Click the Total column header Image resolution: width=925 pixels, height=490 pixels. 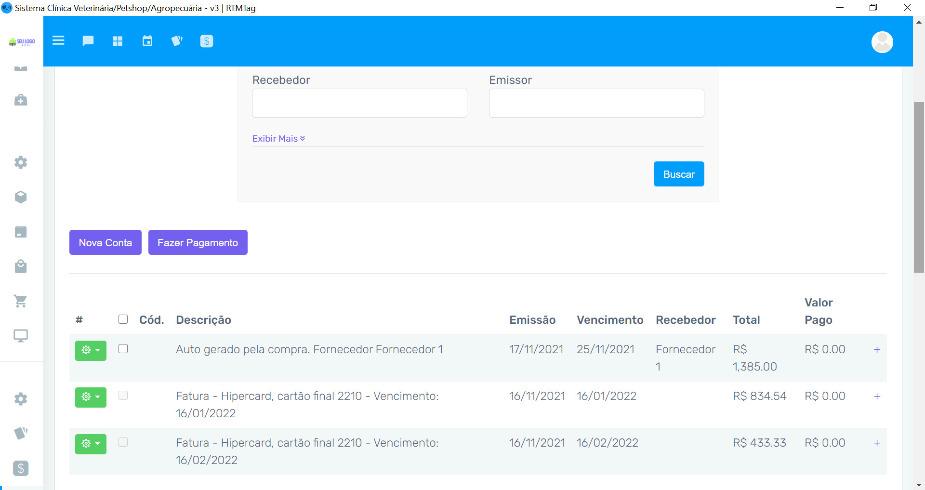pos(746,320)
